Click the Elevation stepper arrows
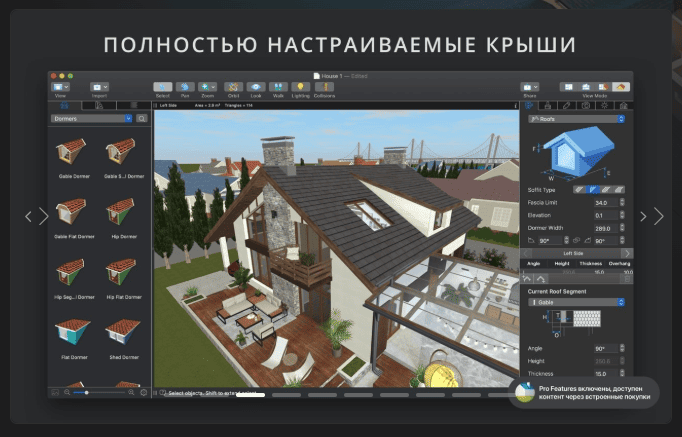682x437 pixels. (622, 215)
